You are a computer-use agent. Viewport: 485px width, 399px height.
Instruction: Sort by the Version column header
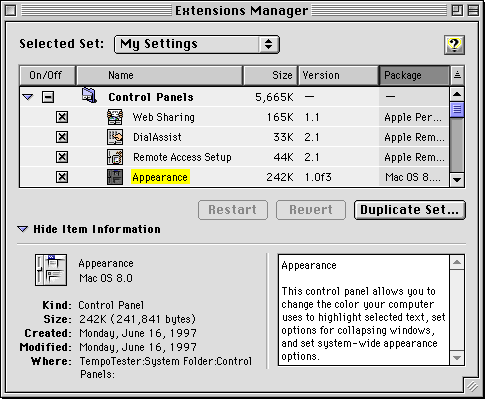point(338,75)
